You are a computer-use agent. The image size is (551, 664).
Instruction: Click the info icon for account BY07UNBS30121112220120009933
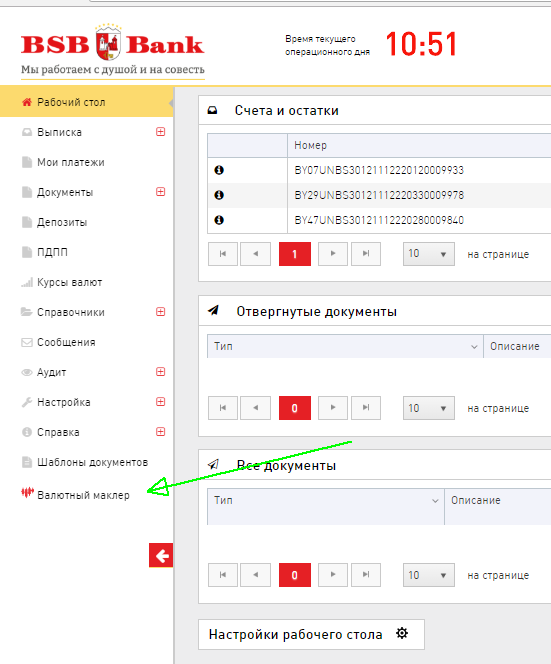219,170
